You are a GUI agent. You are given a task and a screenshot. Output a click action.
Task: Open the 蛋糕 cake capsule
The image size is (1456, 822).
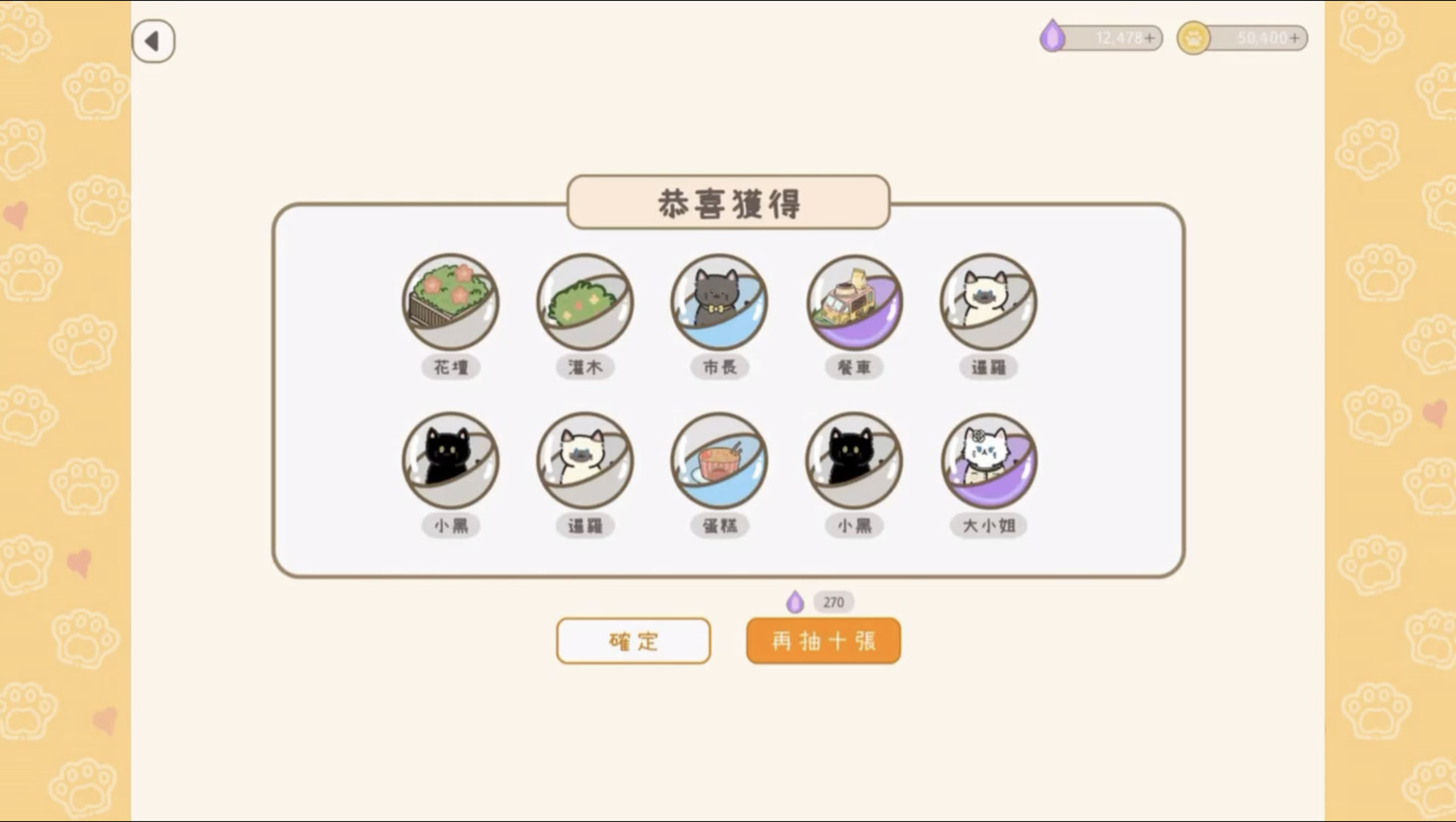coord(719,460)
